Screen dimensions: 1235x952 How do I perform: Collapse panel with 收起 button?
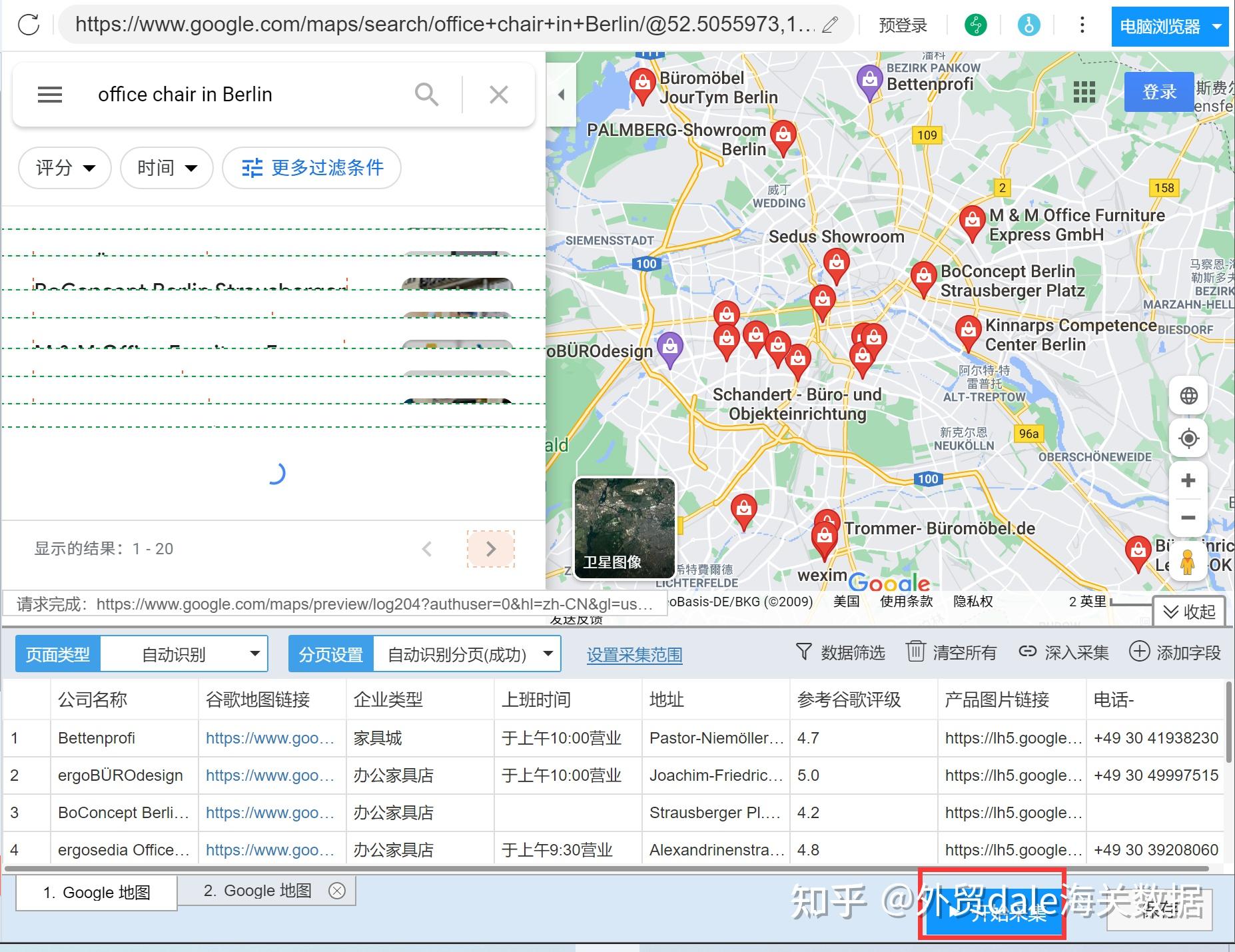[1189, 611]
